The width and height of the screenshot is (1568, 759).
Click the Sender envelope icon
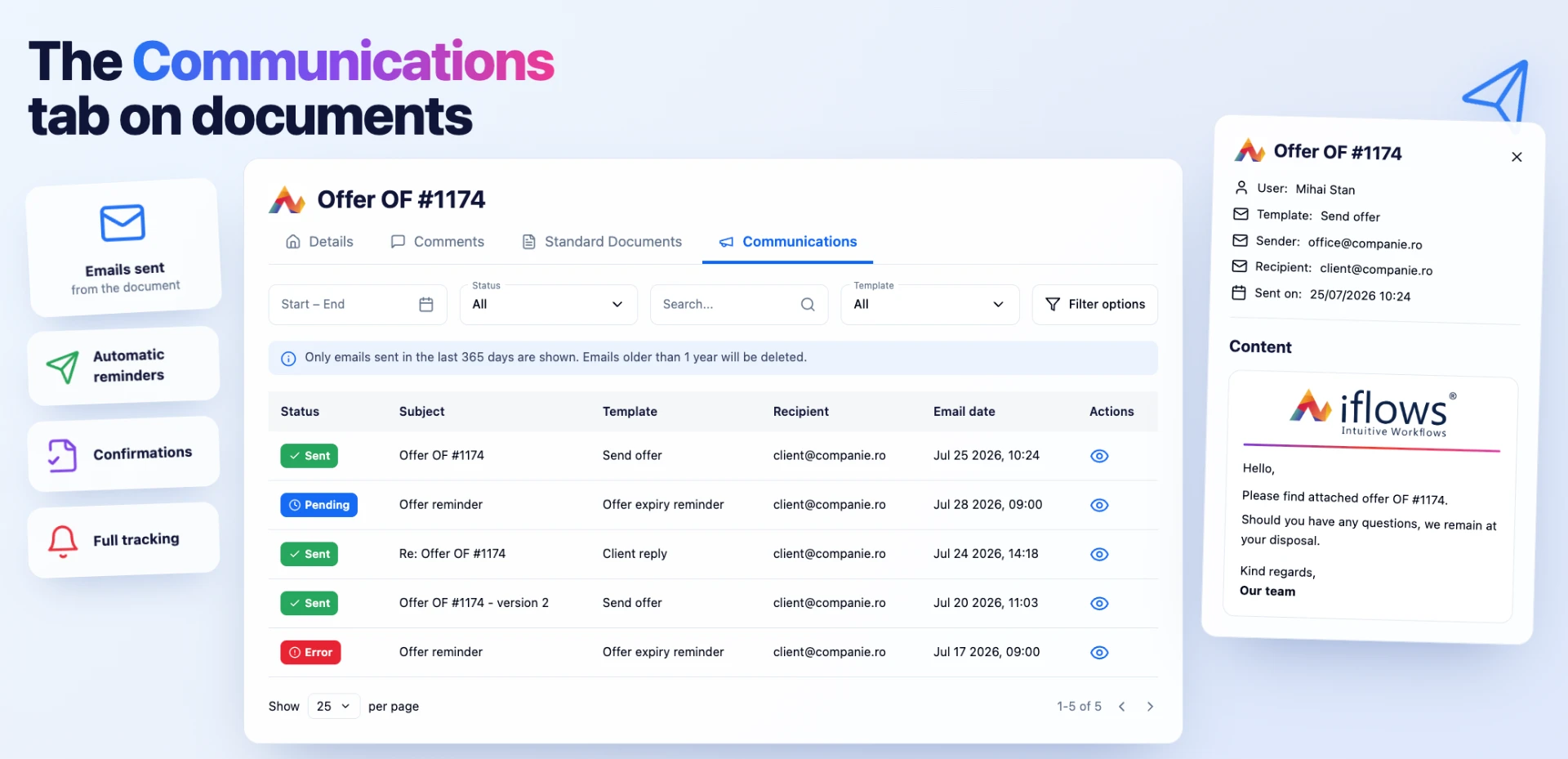[1240, 240]
